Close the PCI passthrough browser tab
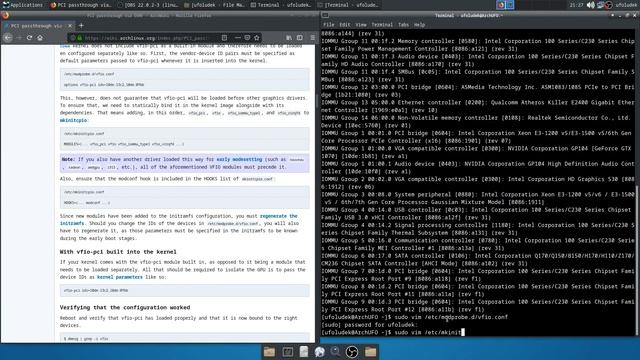The width and height of the screenshot is (640, 360). tap(70, 26)
